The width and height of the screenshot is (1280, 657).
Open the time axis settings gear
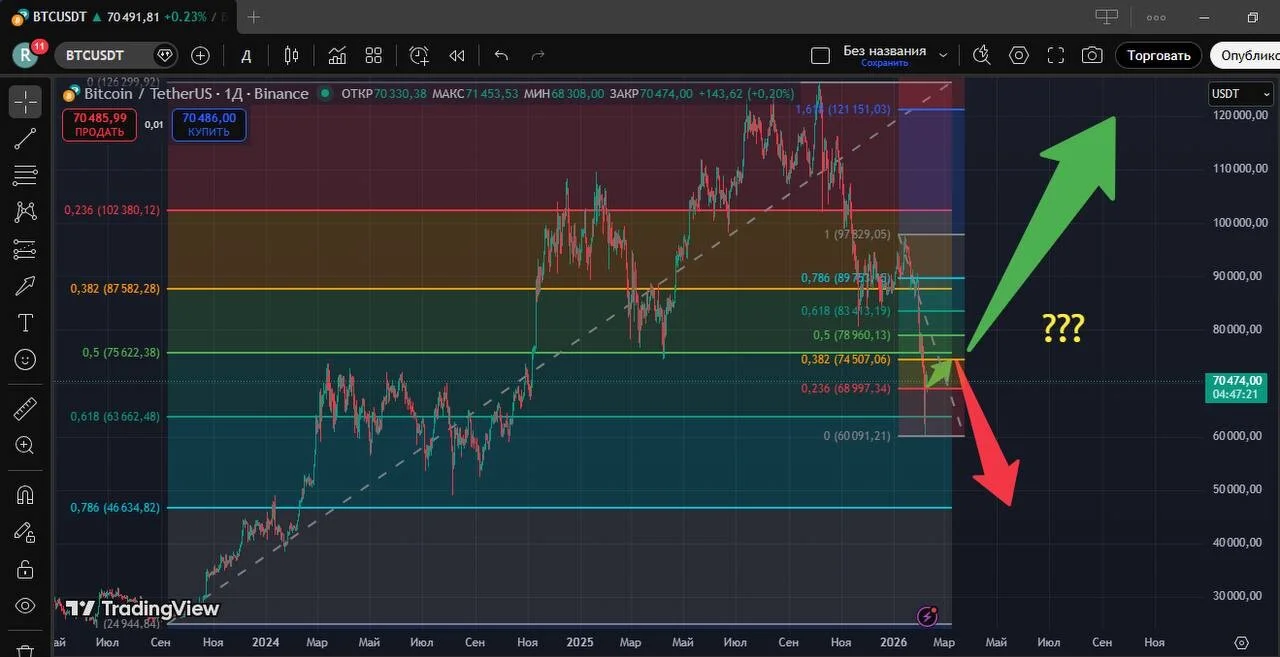coord(1242,643)
